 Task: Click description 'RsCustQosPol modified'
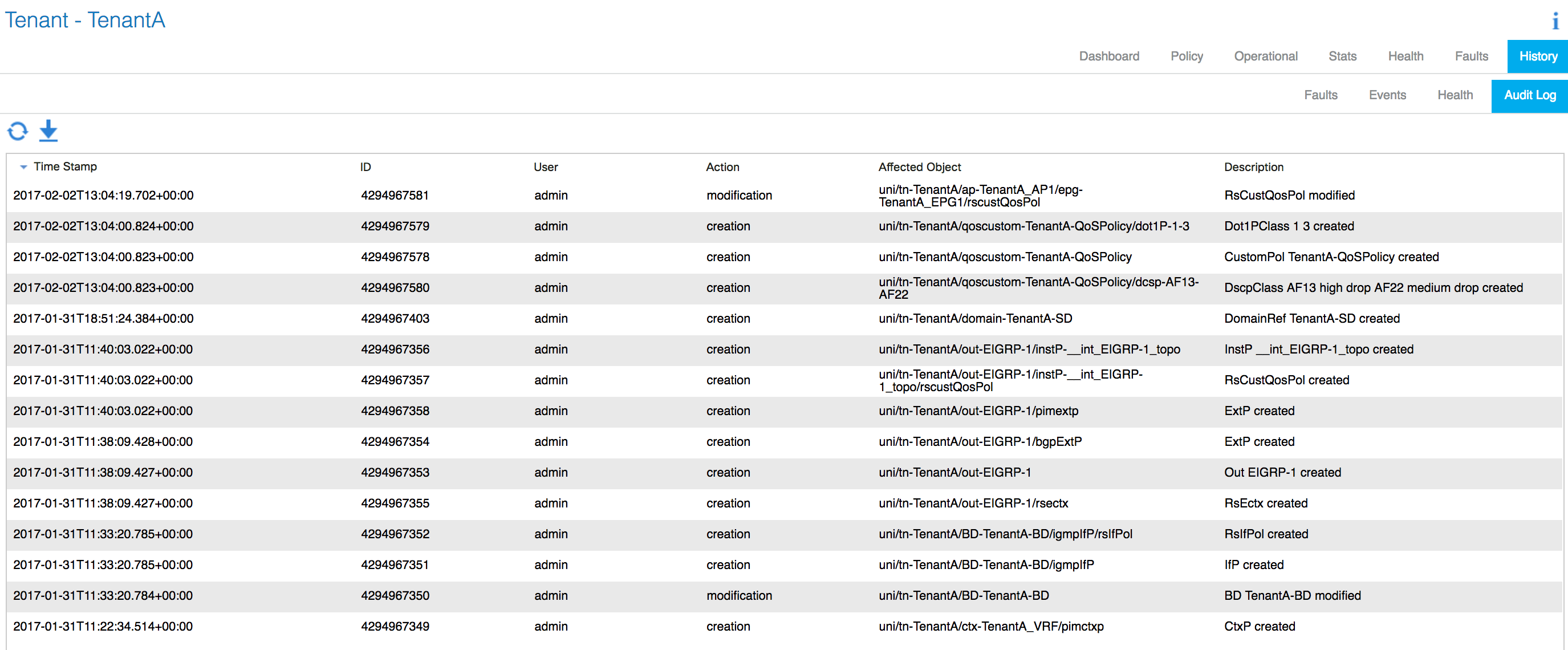coord(1289,196)
